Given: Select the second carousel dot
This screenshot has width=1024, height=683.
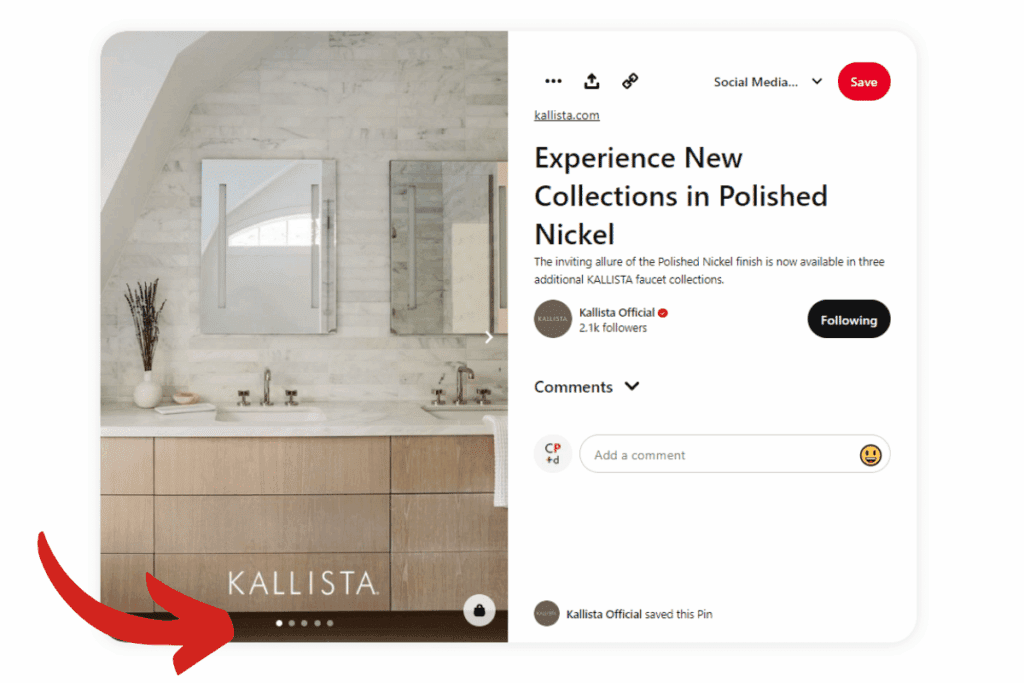Looking at the screenshot, I should tap(292, 623).
